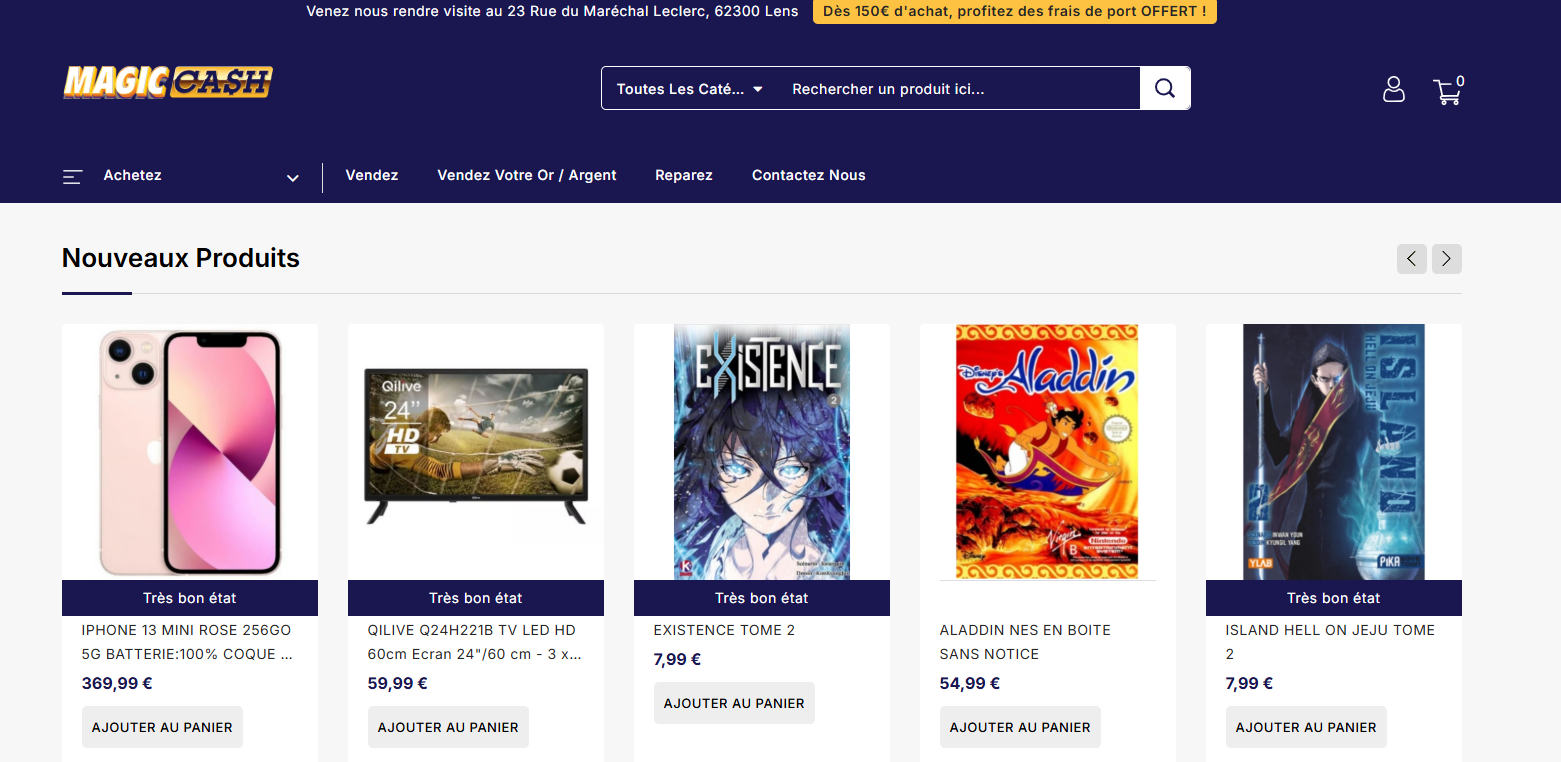Open ISLAND HELL ON JEJU TOME 2 link
The image size is (1561, 762).
pyautogui.click(x=1330, y=642)
